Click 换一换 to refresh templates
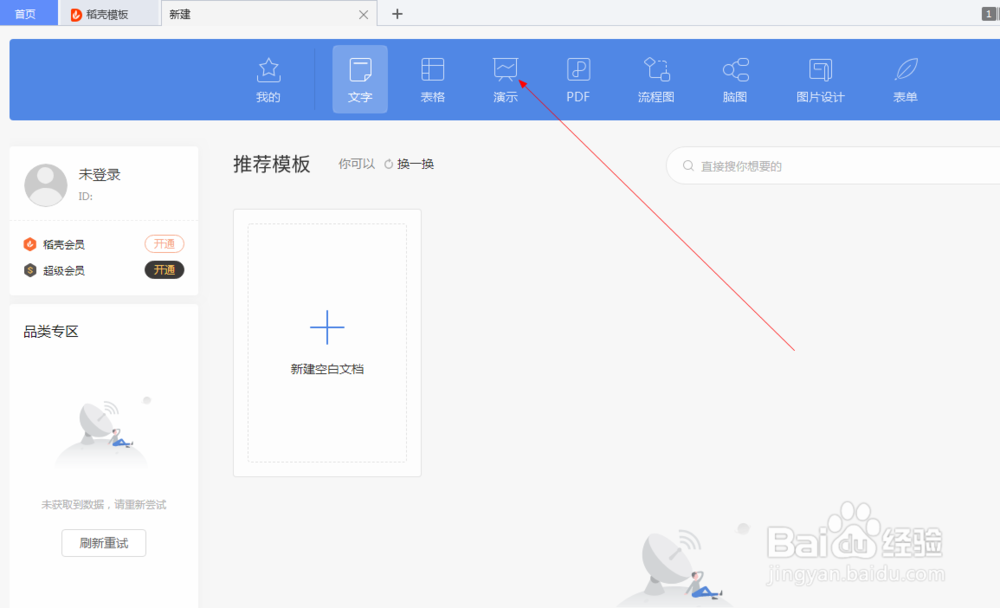The image size is (1000, 608). pos(409,164)
